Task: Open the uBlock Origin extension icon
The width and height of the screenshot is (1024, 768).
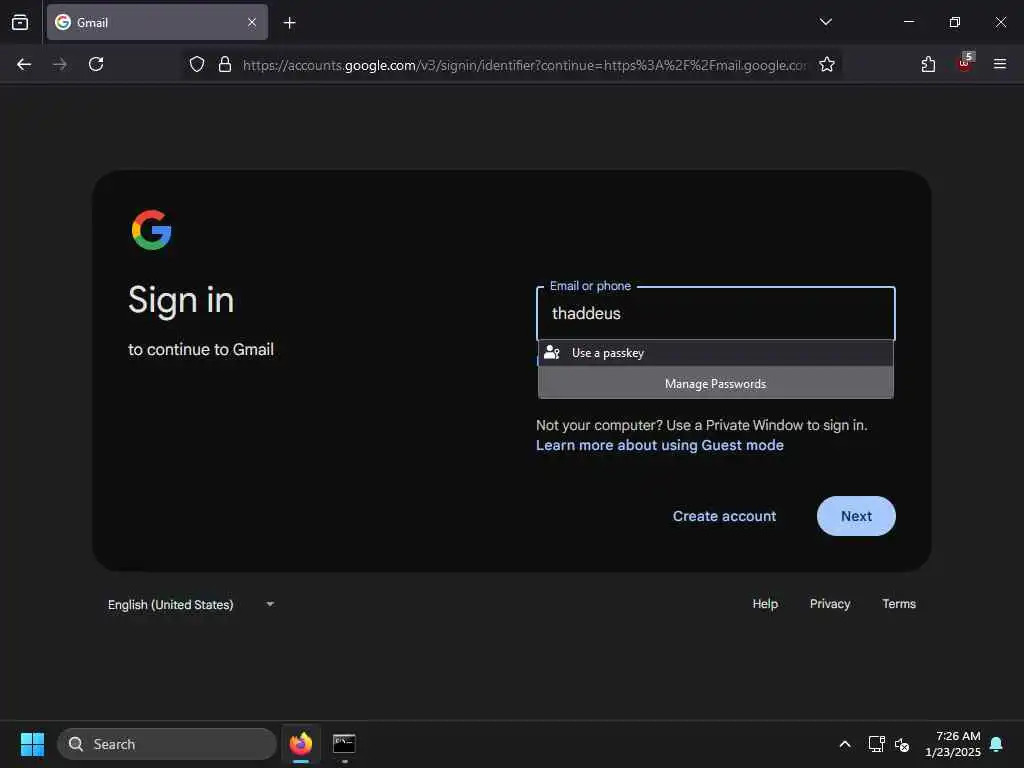Action: 965,63
